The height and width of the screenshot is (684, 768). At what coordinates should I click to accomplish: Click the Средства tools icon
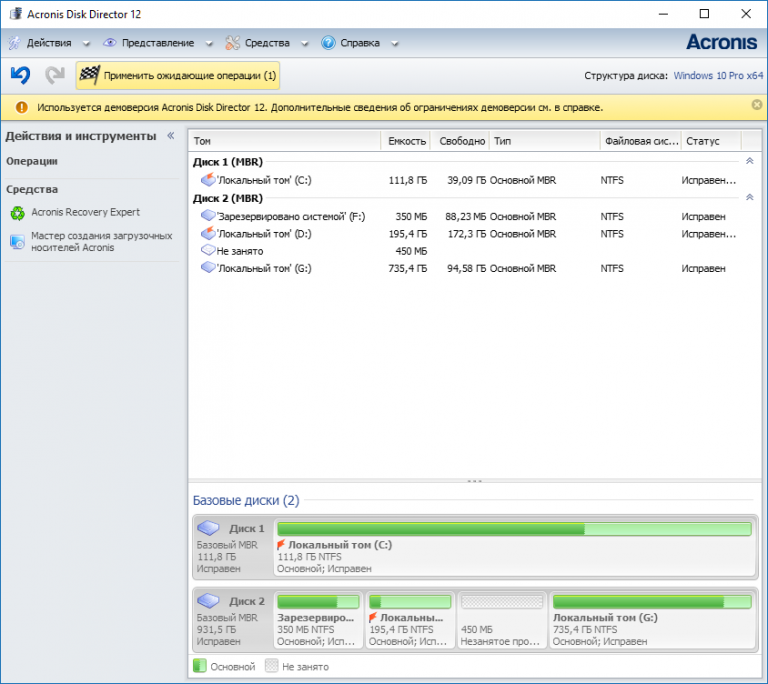click(233, 43)
